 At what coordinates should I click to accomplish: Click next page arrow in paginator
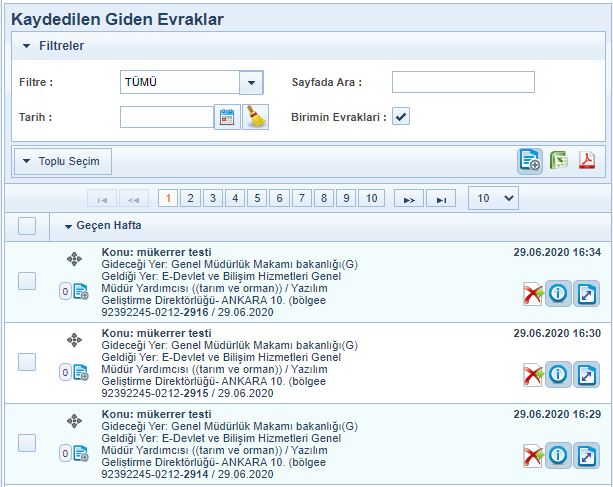click(407, 198)
